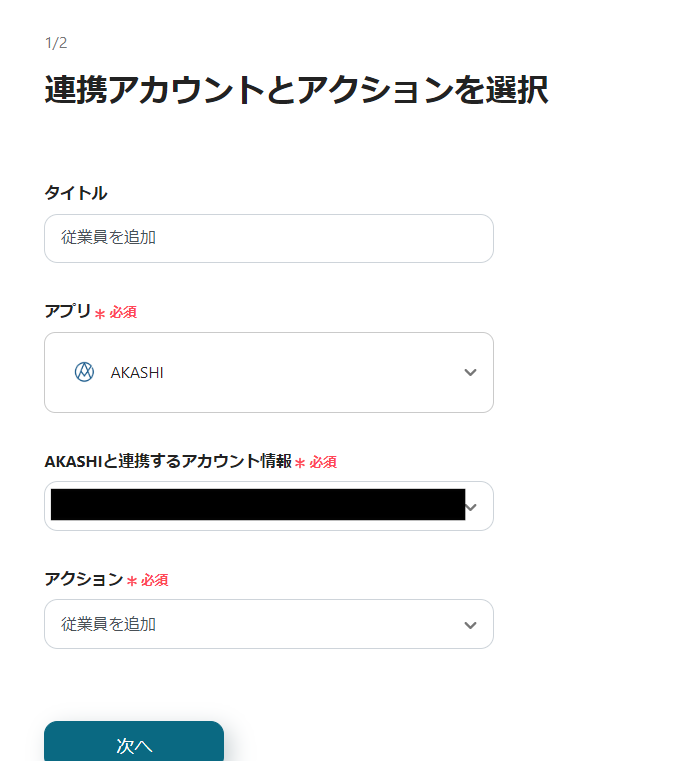The height and width of the screenshot is (761, 680).
Task: Click the 従業員を追加 title placeholder text
Action: click(108, 237)
